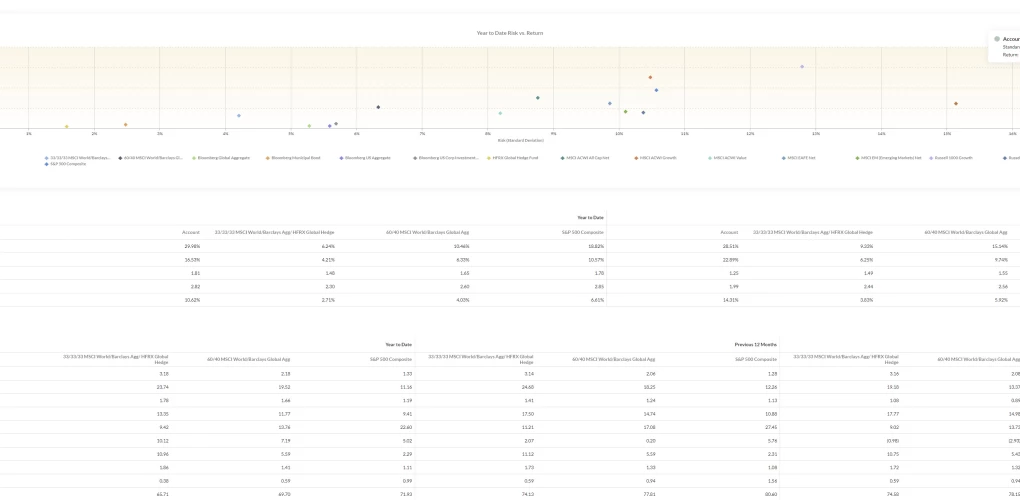
Task: Select the cell showing 22.89%
Action: coord(731,259)
